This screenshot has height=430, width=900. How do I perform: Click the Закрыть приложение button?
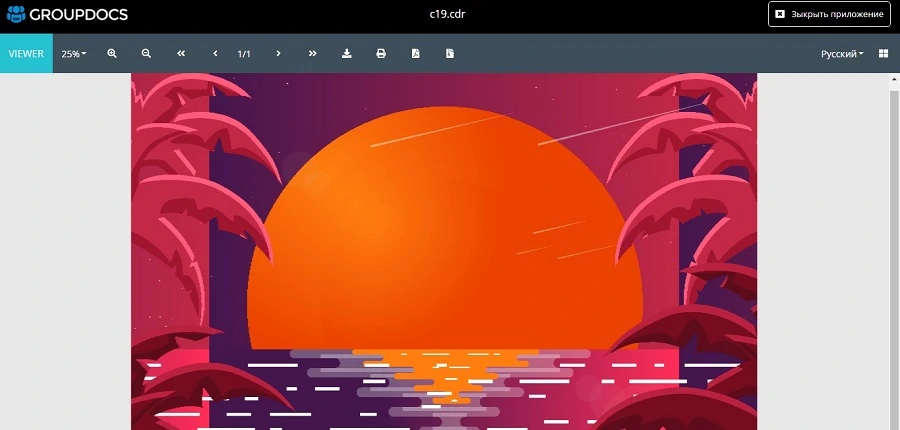tap(829, 14)
